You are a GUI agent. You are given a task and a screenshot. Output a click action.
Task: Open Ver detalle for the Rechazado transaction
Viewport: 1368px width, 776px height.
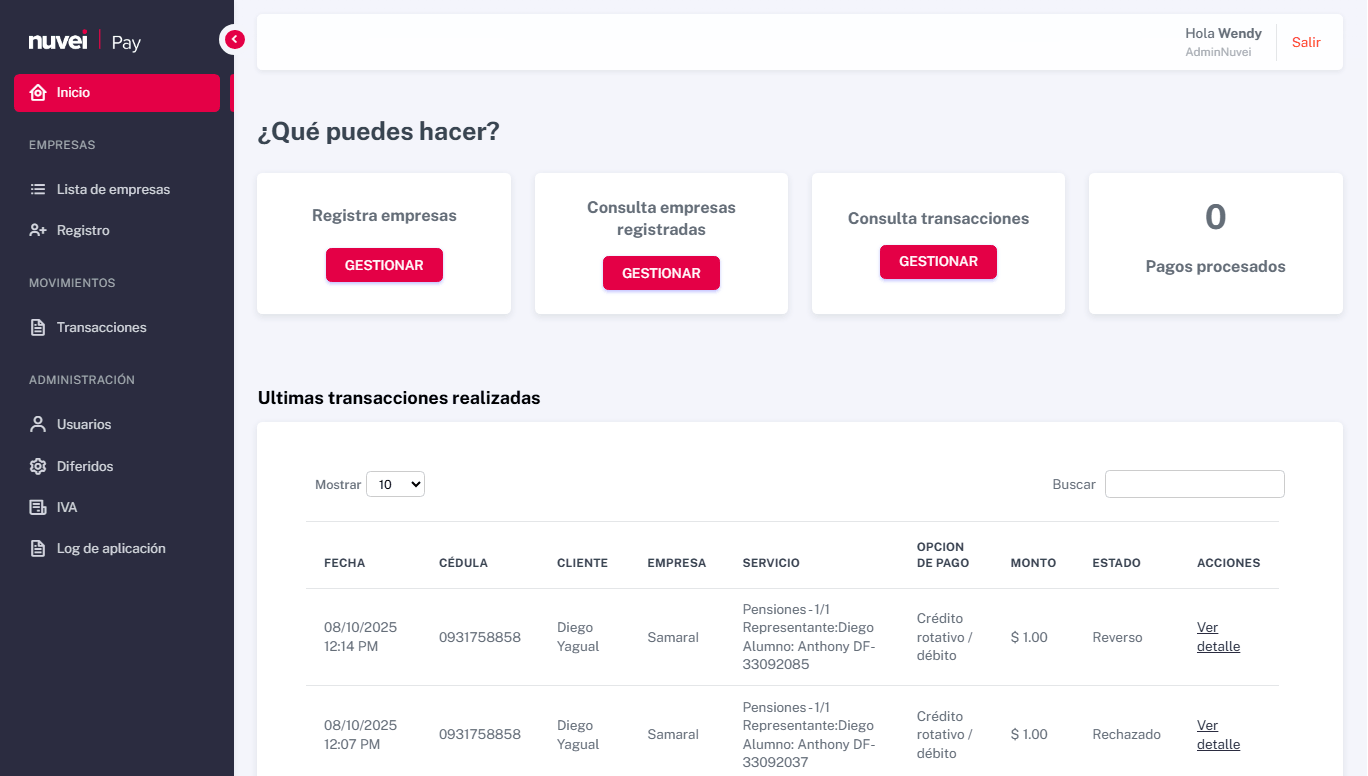[x=1218, y=734]
